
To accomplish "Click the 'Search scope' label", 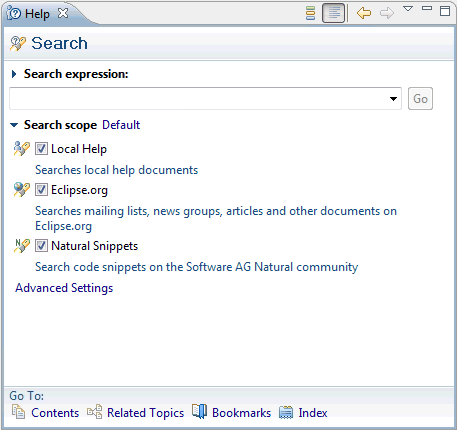I will tap(60, 125).
